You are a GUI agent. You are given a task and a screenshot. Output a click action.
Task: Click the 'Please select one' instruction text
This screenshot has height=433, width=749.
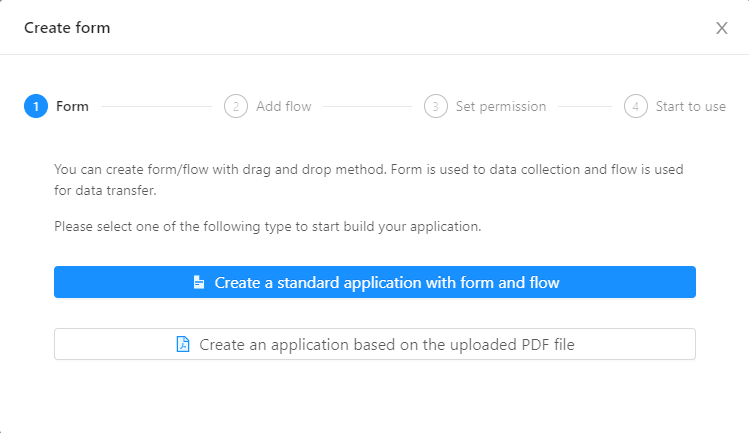click(268, 226)
